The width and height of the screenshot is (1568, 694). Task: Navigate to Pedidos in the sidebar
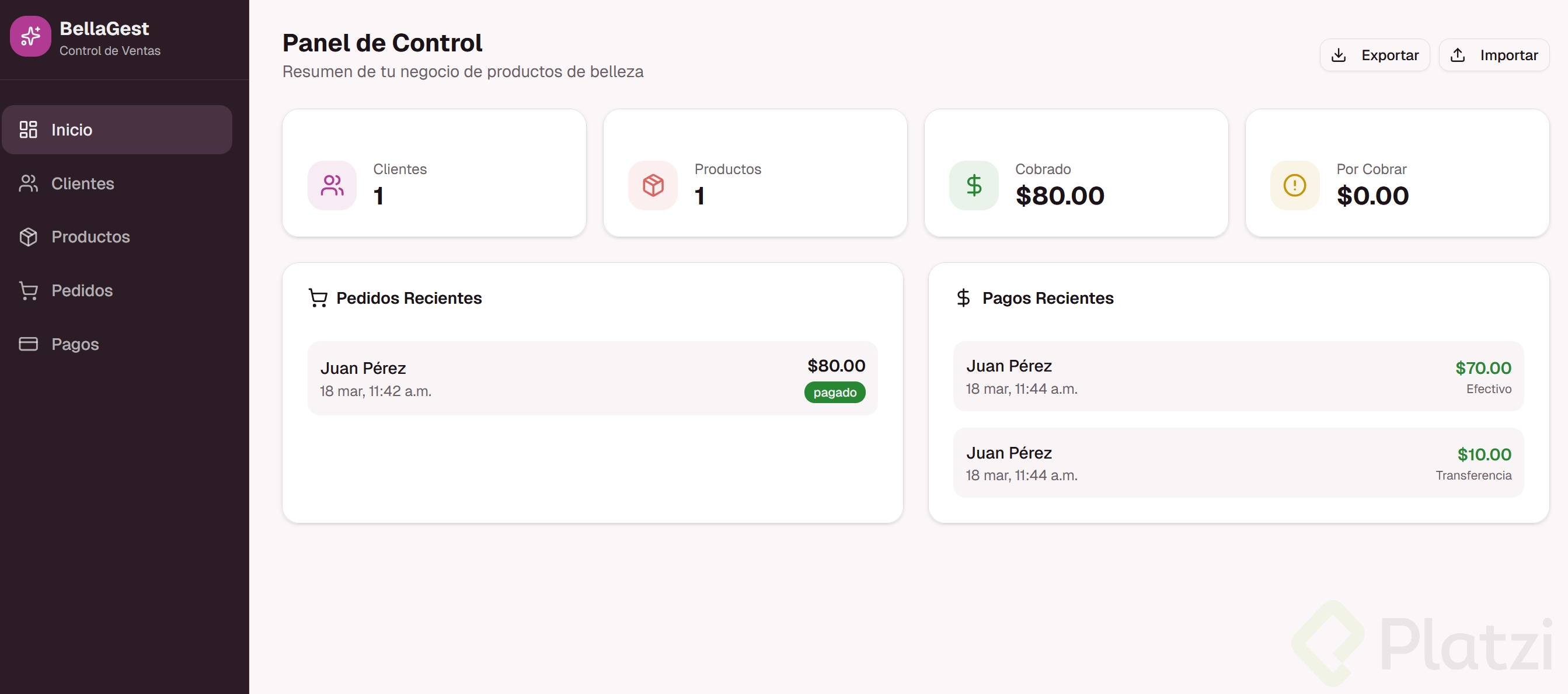82,291
